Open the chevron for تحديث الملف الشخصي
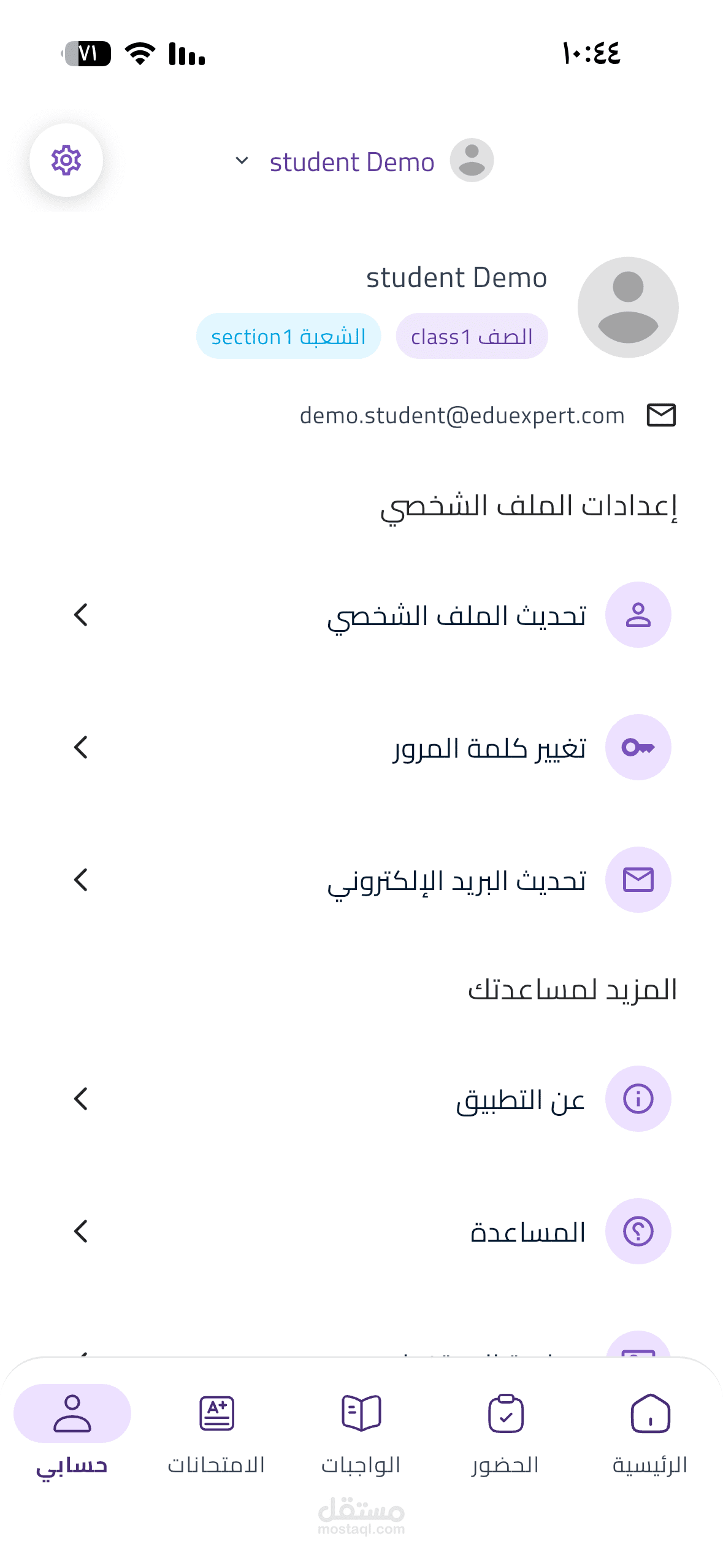This screenshot has height=1568, width=723. [x=81, y=615]
